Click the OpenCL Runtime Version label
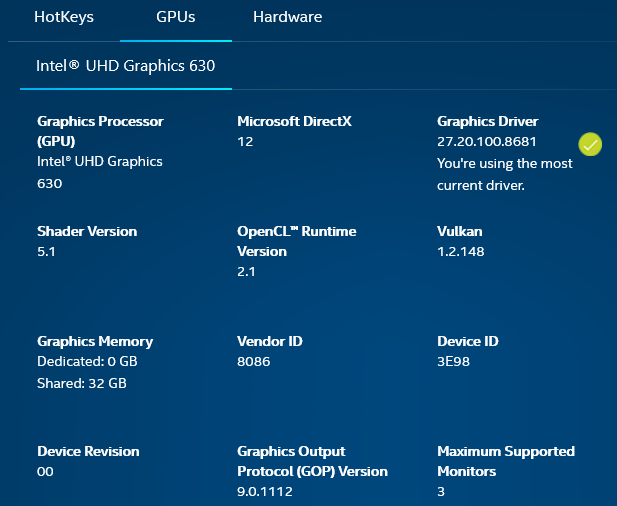Image resolution: width=617 pixels, height=506 pixels. [x=297, y=241]
